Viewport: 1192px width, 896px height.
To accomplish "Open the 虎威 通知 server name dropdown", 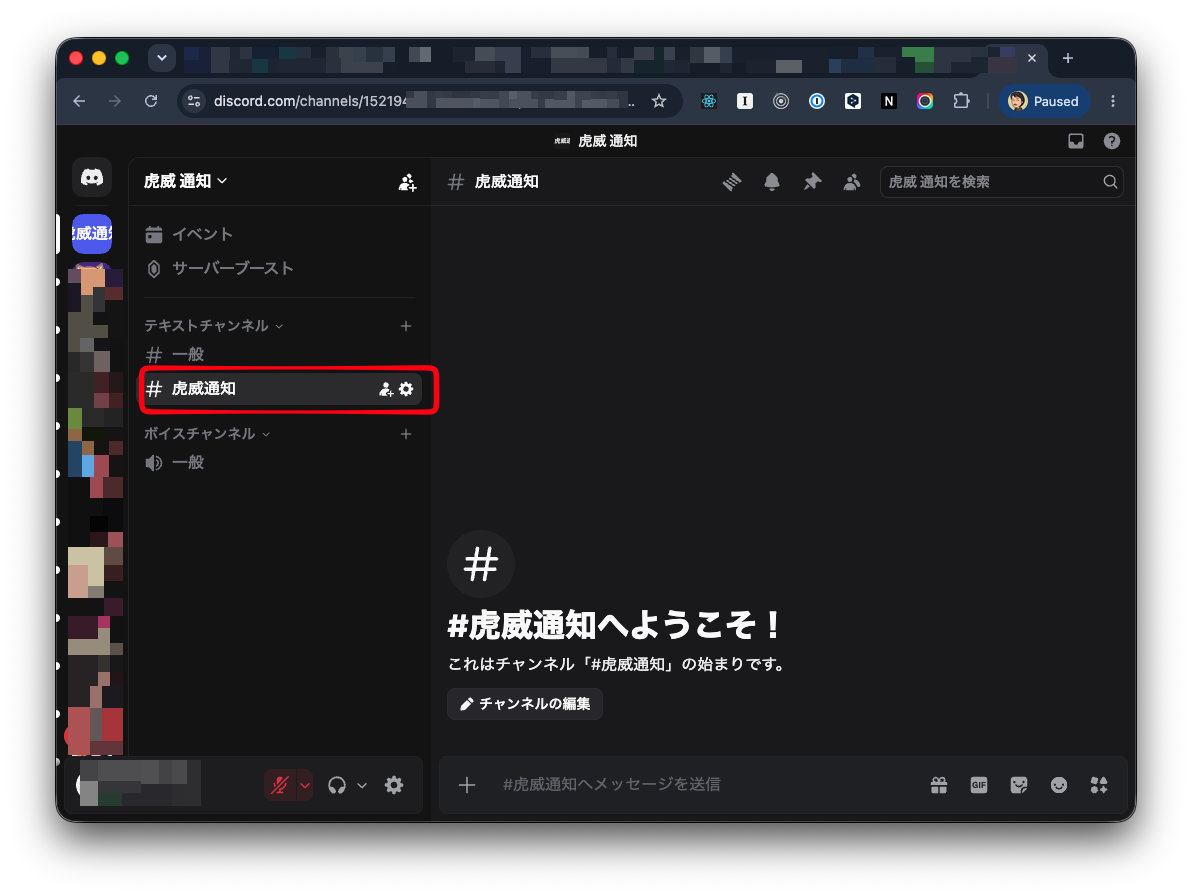I will (x=185, y=181).
